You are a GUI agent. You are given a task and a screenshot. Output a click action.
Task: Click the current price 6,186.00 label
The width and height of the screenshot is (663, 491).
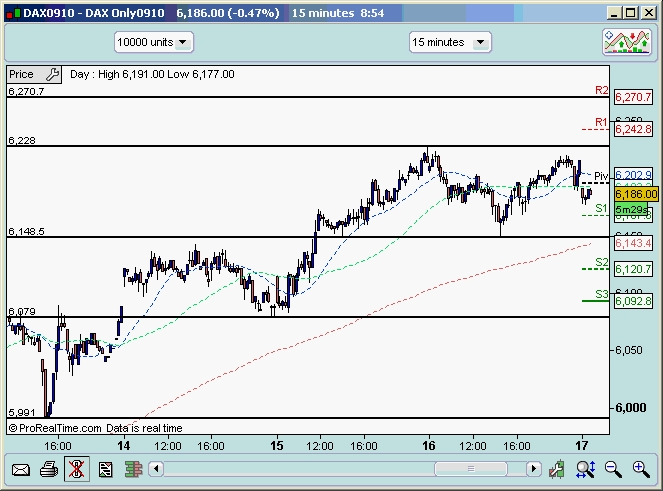(x=636, y=194)
